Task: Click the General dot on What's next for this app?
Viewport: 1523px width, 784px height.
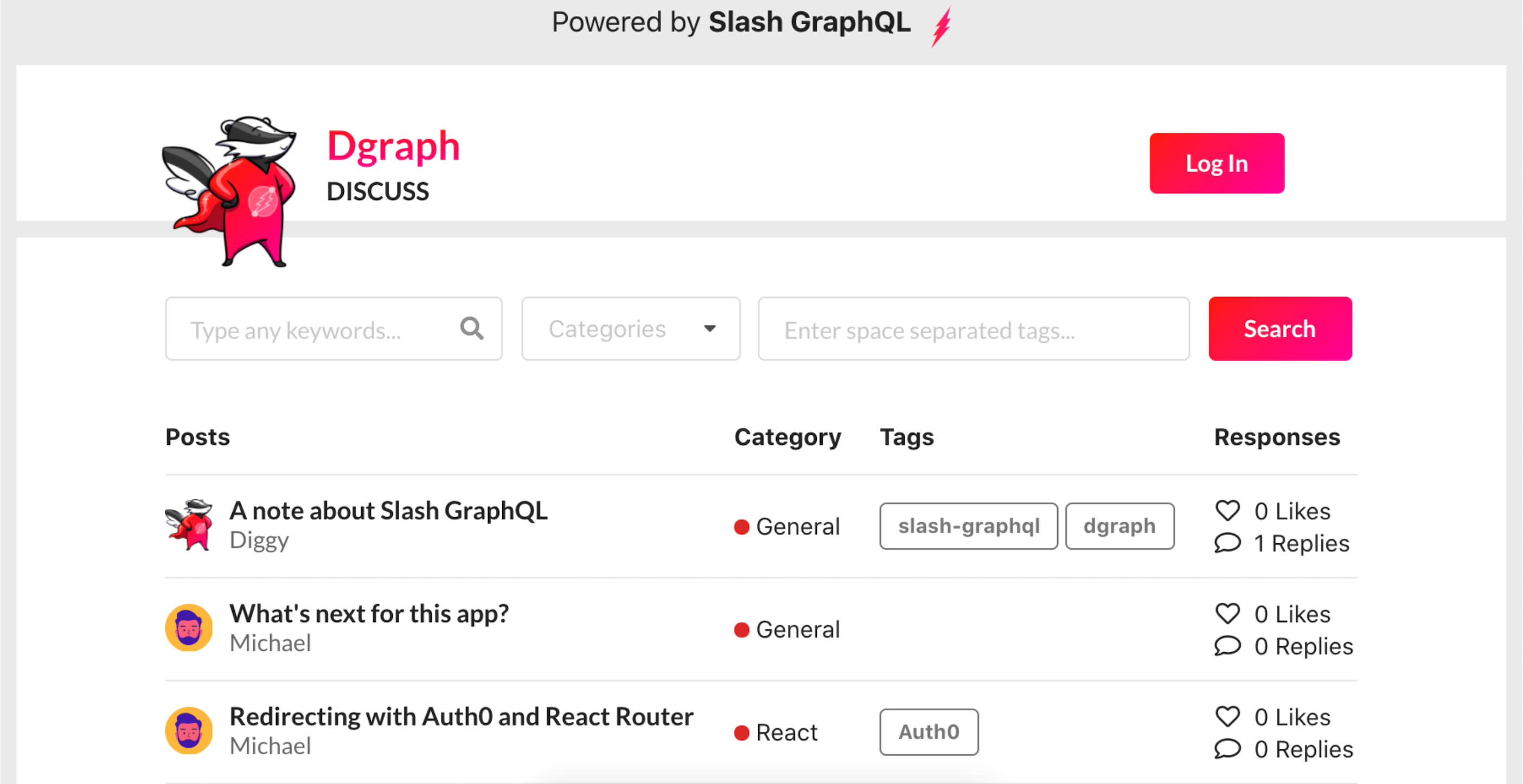Action: click(x=741, y=630)
